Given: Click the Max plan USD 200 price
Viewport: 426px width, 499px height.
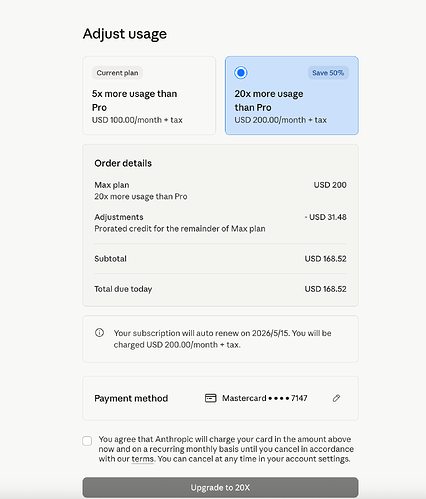Looking at the screenshot, I should [x=330, y=185].
